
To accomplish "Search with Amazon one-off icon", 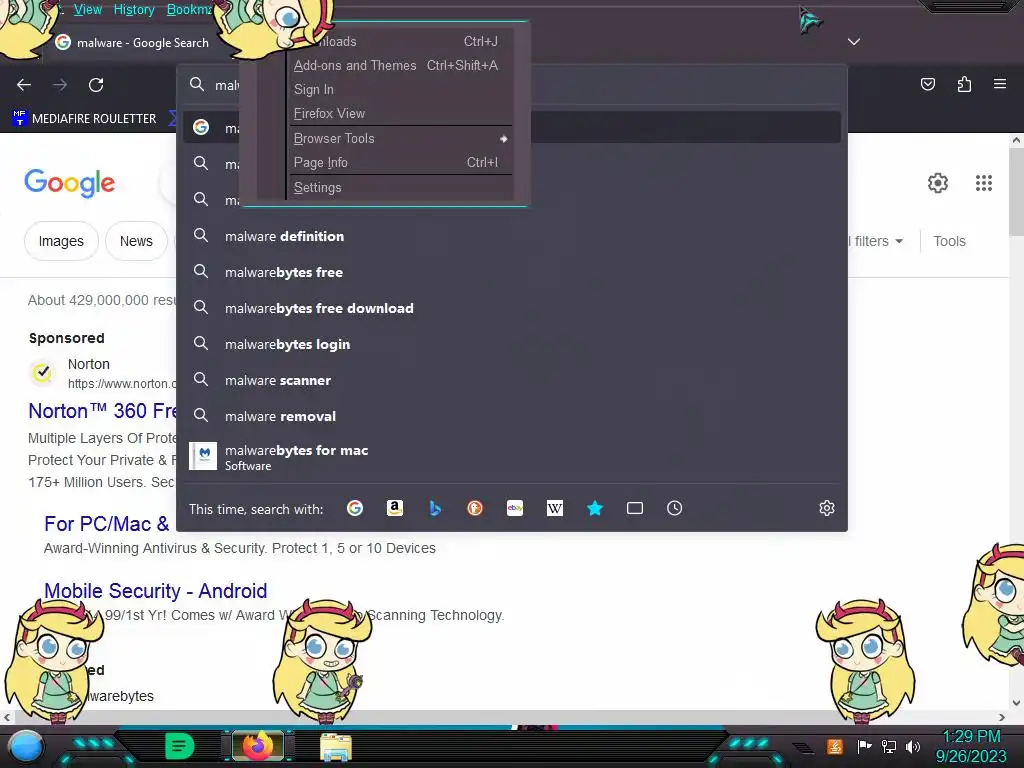I will 394,508.
